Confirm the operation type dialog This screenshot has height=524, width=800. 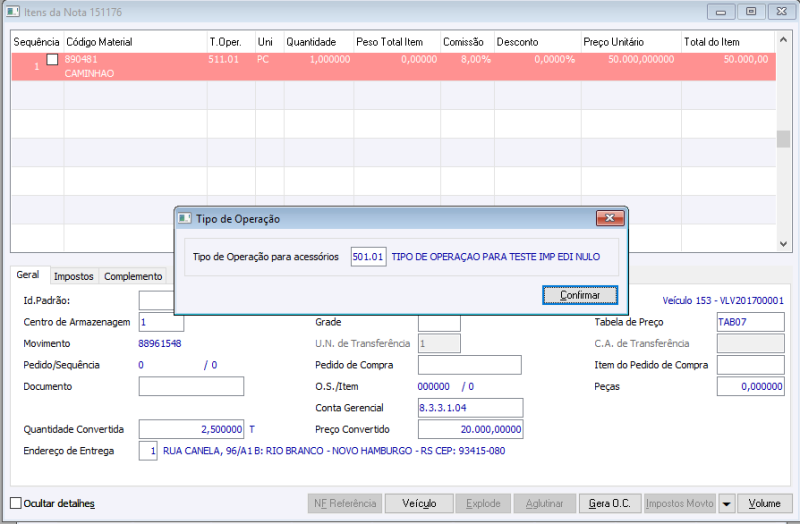point(580,295)
